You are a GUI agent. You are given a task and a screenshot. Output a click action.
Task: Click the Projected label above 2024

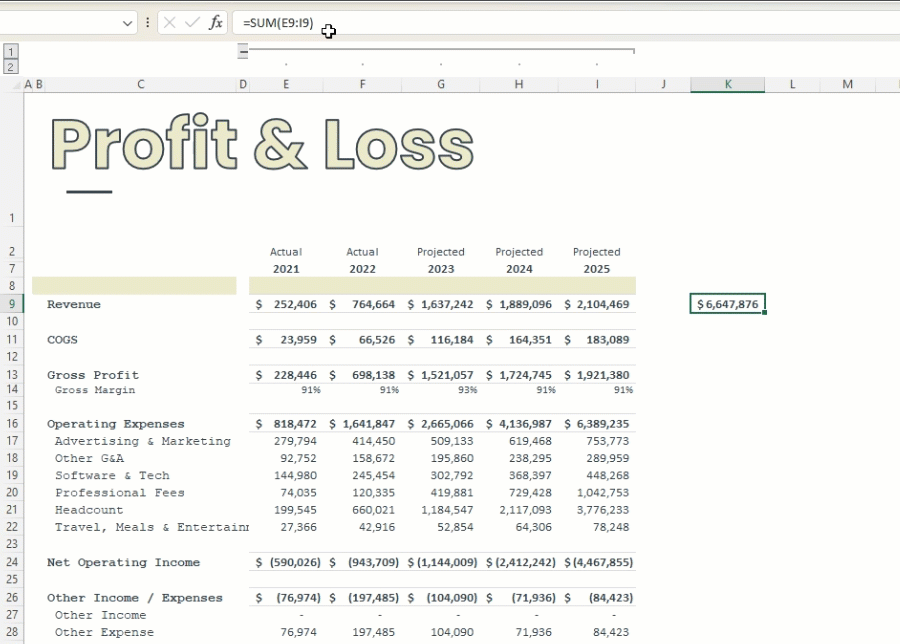pyautogui.click(x=519, y=252)
